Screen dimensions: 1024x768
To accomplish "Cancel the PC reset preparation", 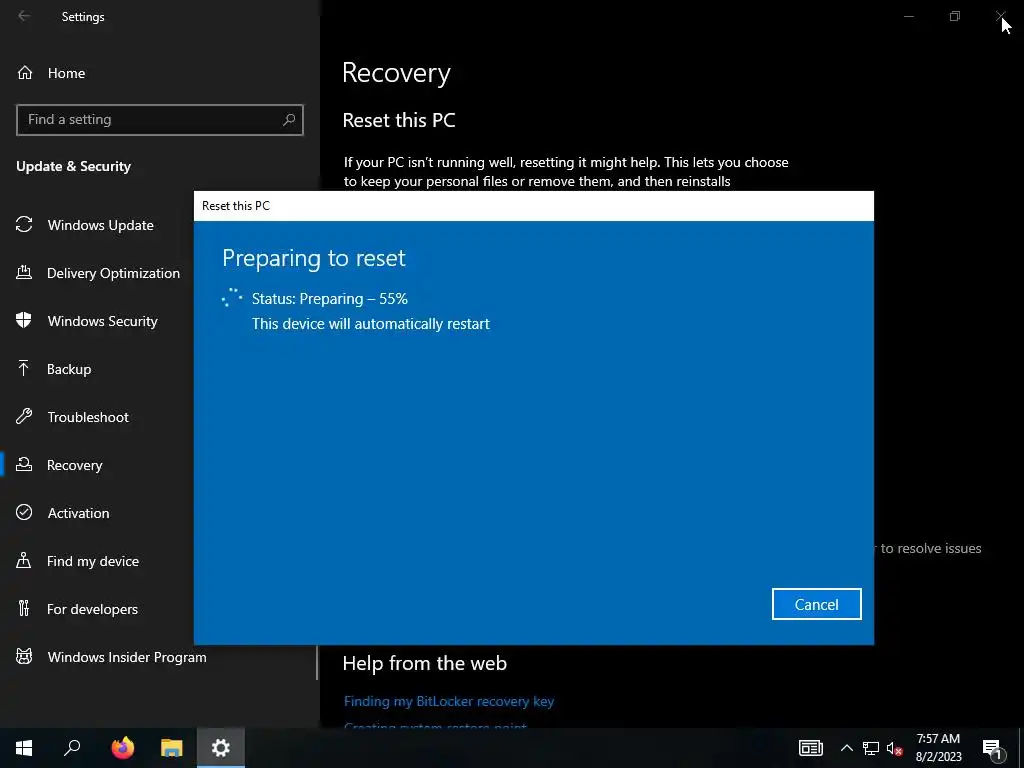I will 816,604.
